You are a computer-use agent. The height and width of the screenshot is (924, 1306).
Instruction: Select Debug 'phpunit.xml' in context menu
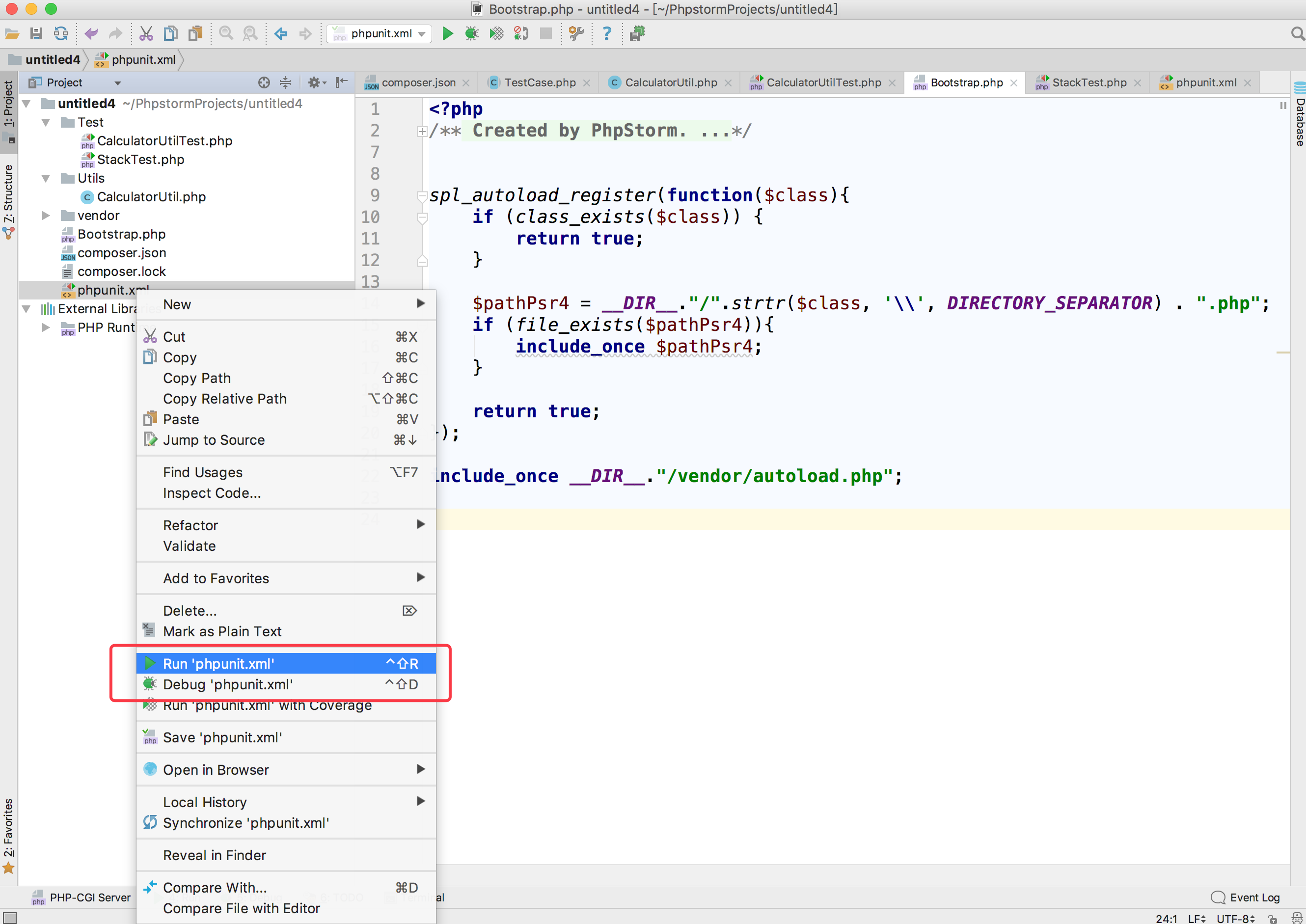click(286, 684)
